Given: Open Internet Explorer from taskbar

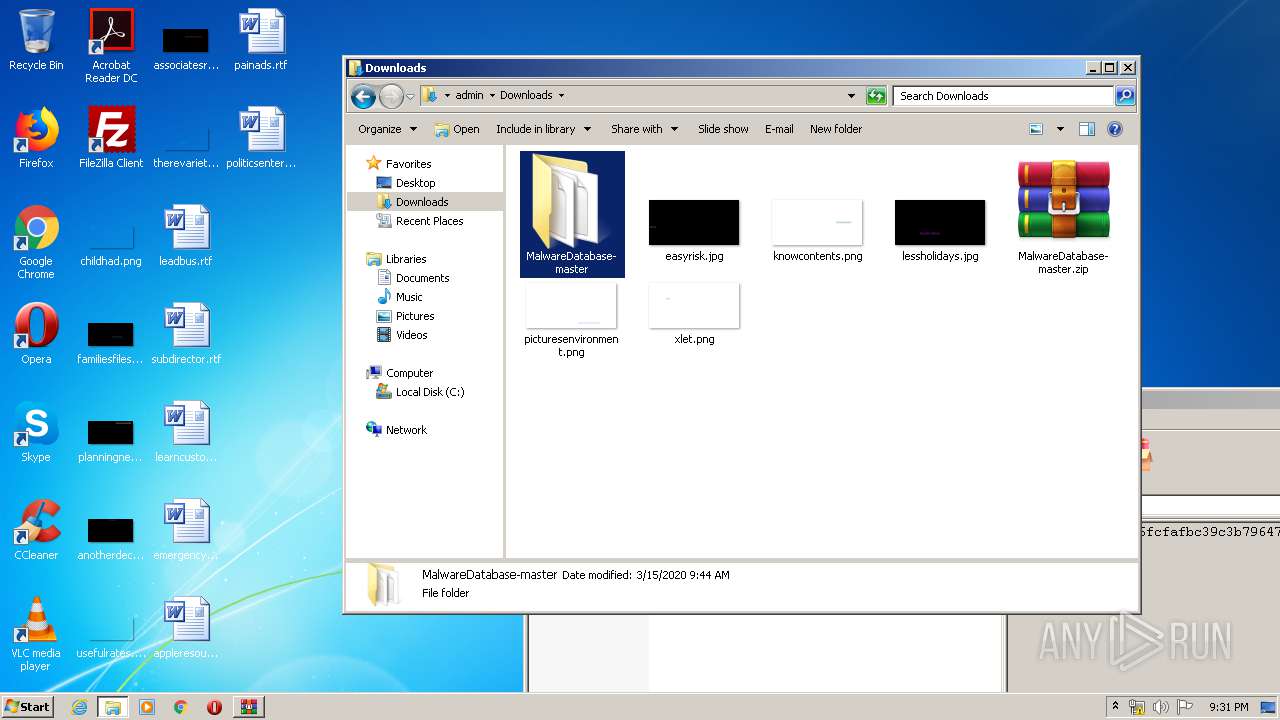Looking at the screenshot, I should pyautogui.click(x=79, y=707).
